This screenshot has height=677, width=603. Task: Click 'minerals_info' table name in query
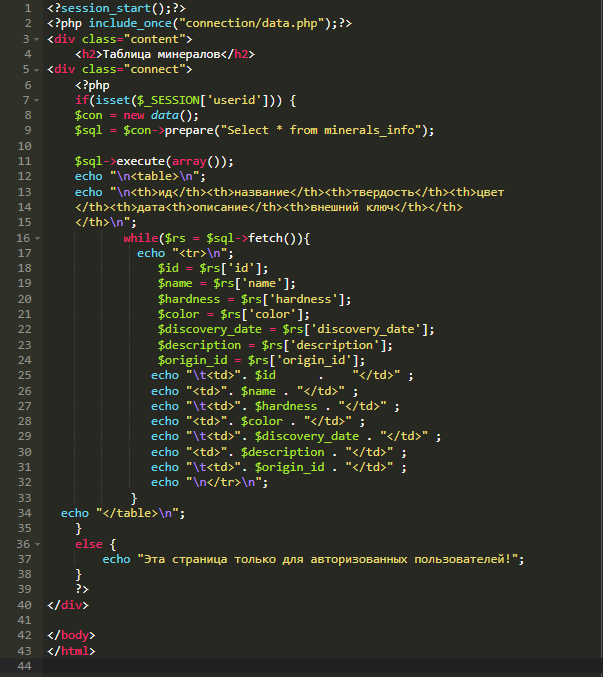[x=369, y=130]
